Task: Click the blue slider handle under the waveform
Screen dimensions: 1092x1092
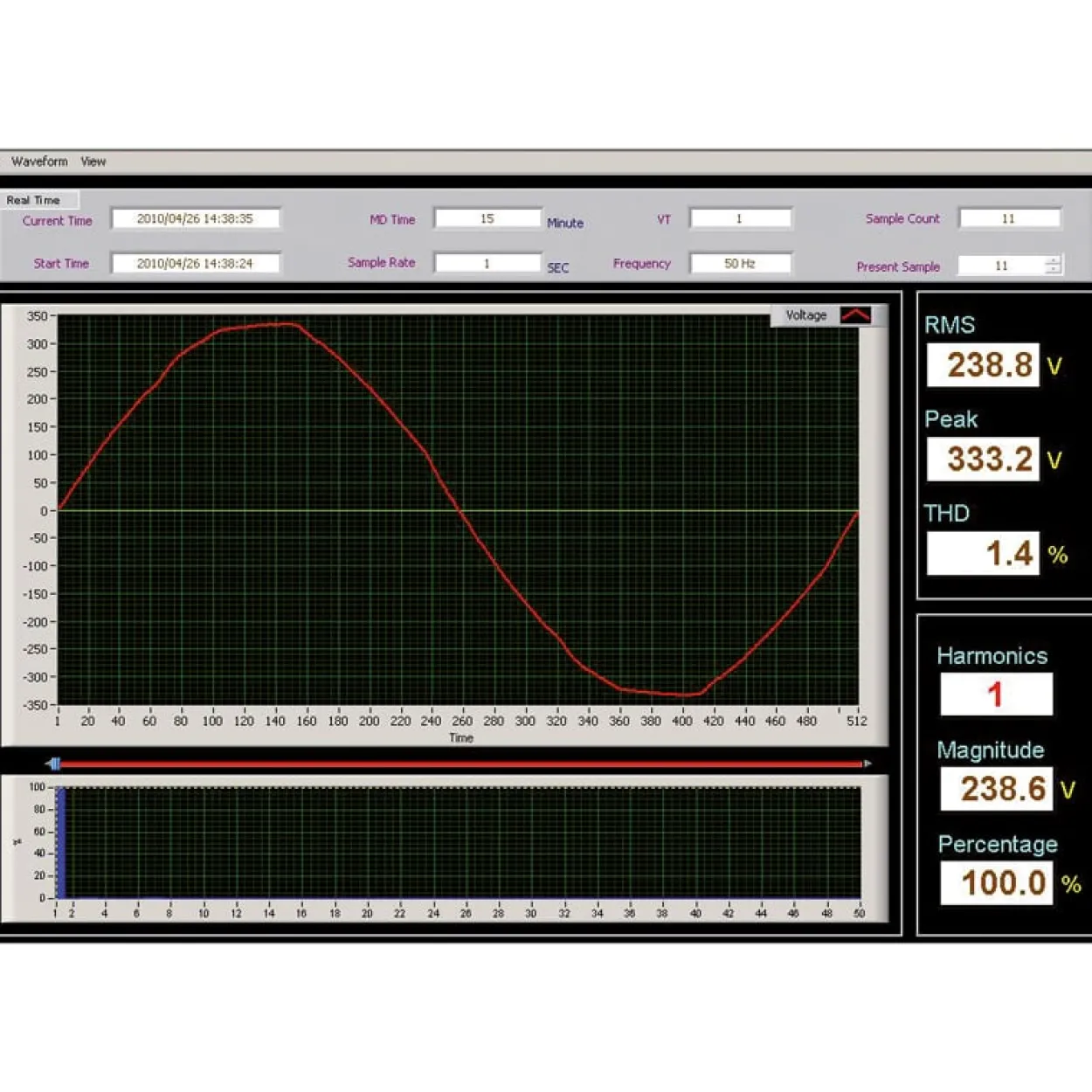Action: click(x=55, y=764)
